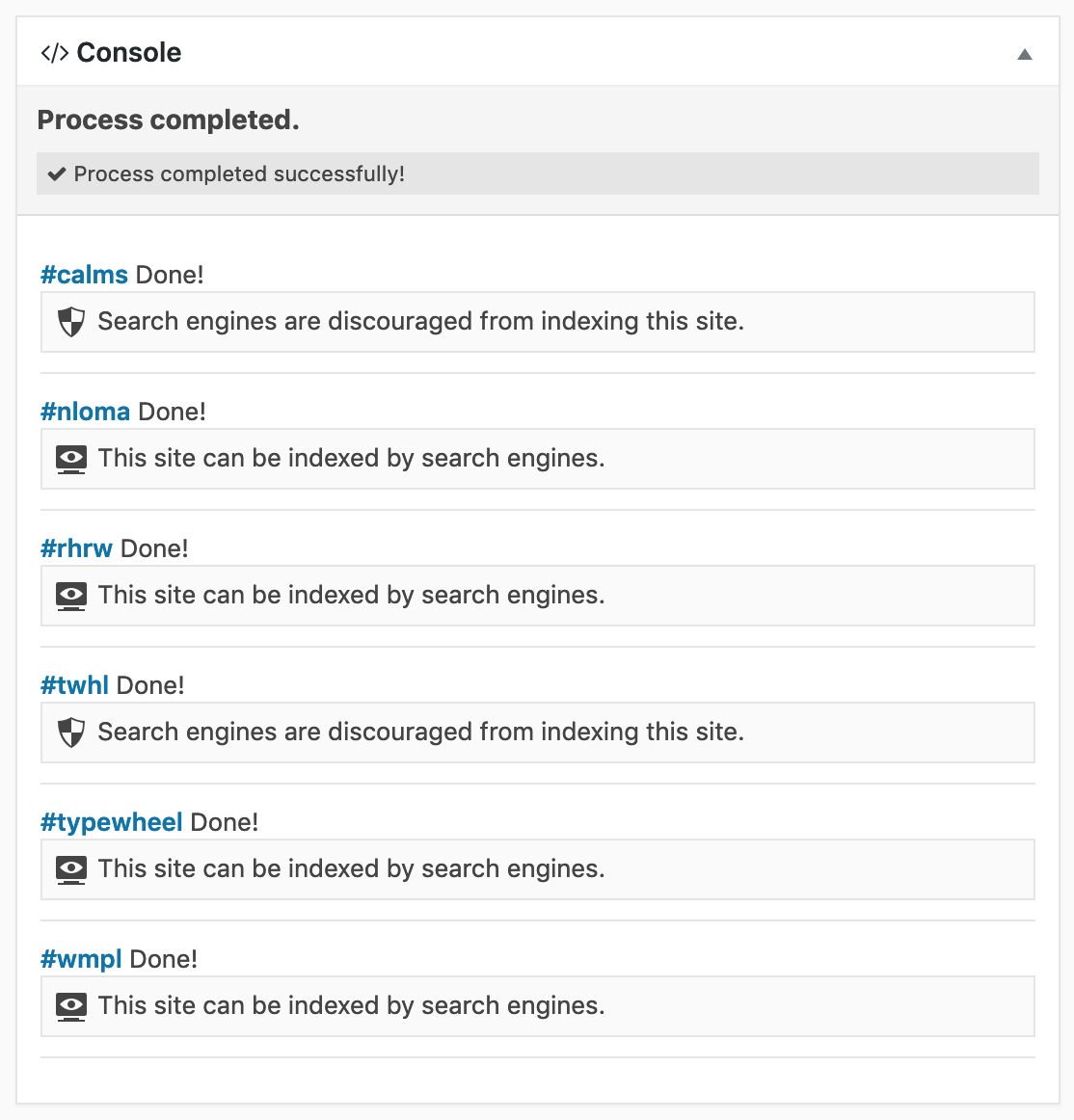Open the #wmpl site link

click(x=81, y=959)
